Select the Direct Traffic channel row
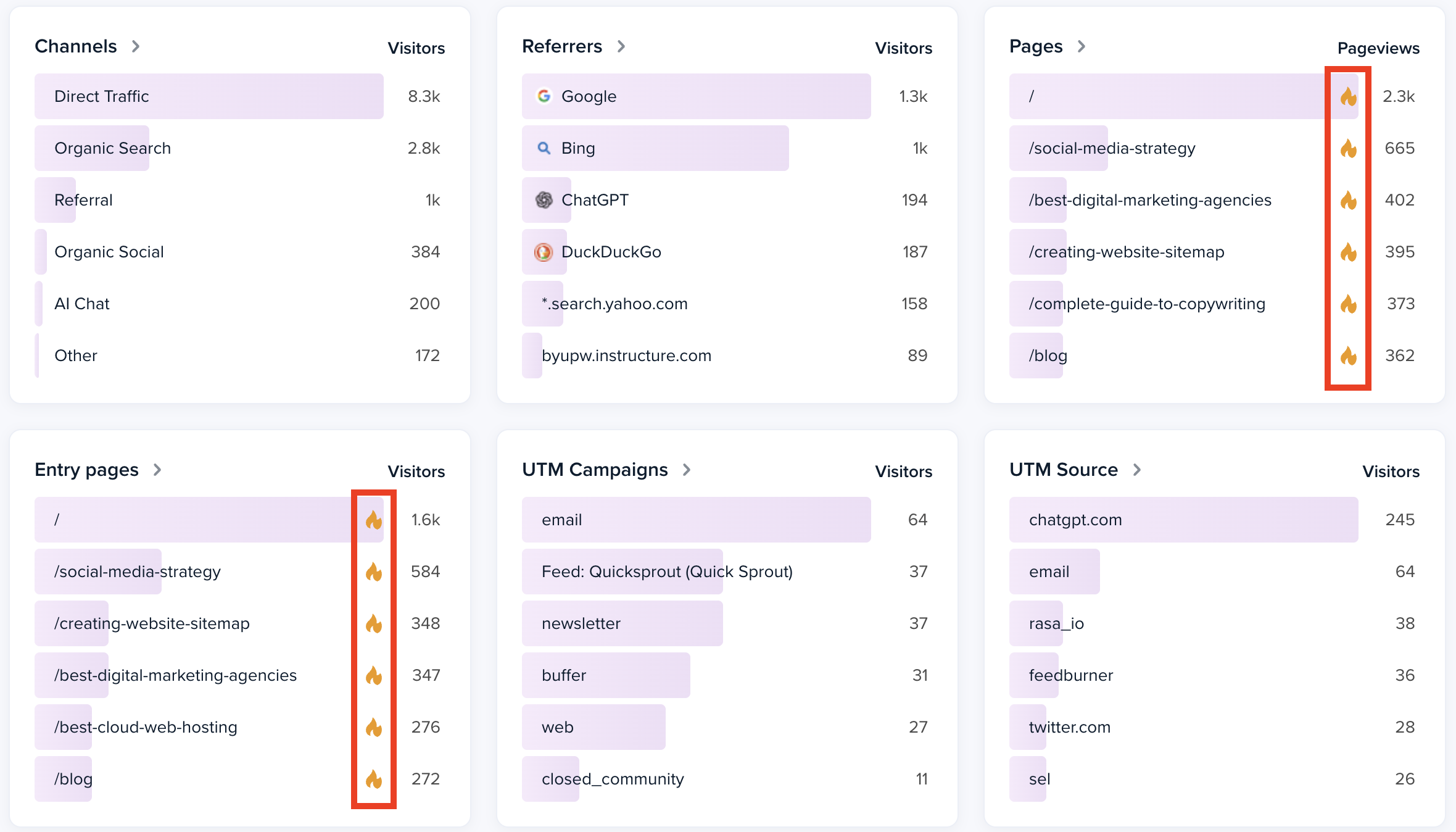Viewport: 1456px width, 832px height. 209,96
